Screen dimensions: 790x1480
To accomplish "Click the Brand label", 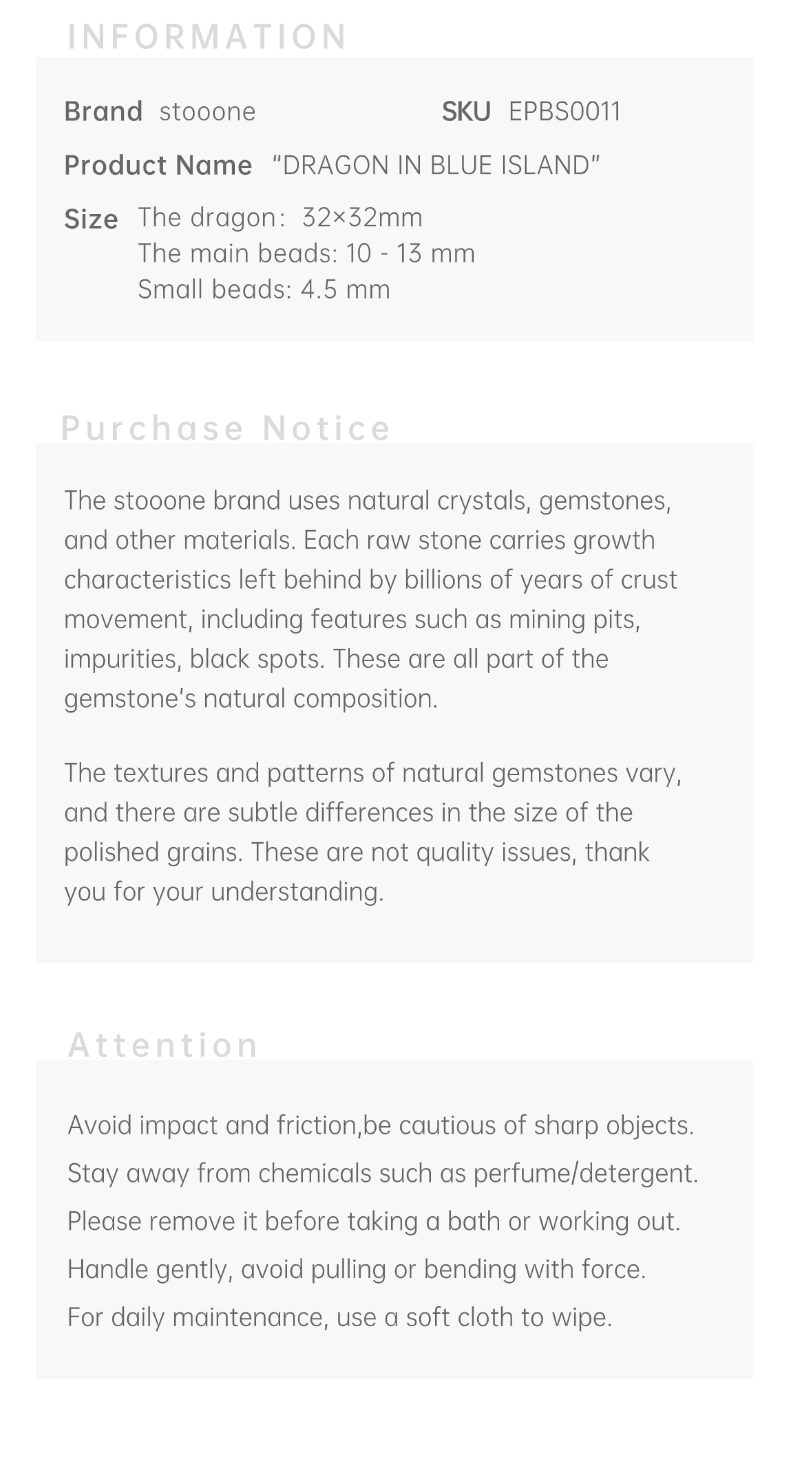I will pyautogui.click(x=103, y=111).
